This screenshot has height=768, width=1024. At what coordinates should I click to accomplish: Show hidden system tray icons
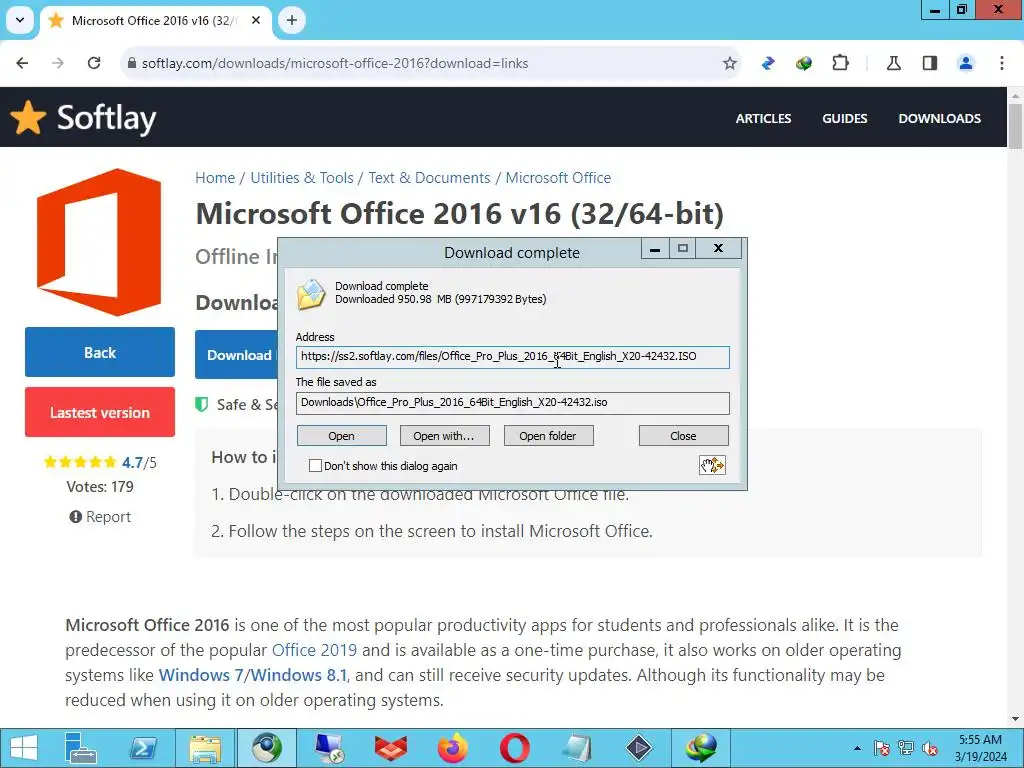[857, 748]
